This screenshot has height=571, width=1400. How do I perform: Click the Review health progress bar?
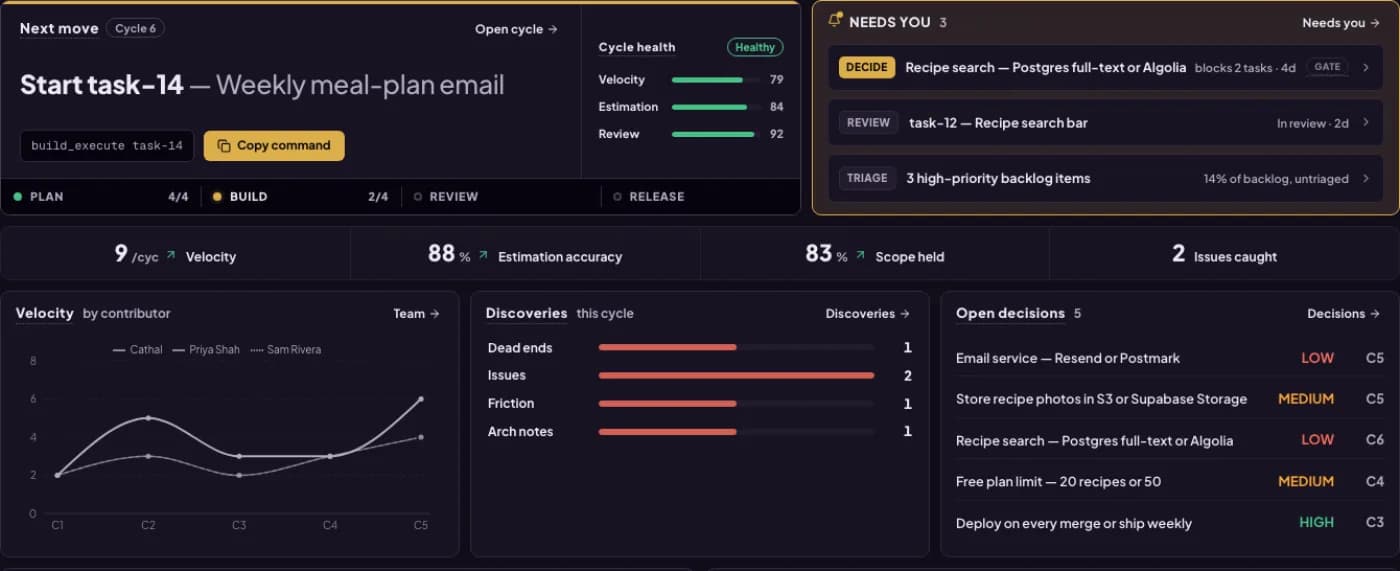click(715, 134)
